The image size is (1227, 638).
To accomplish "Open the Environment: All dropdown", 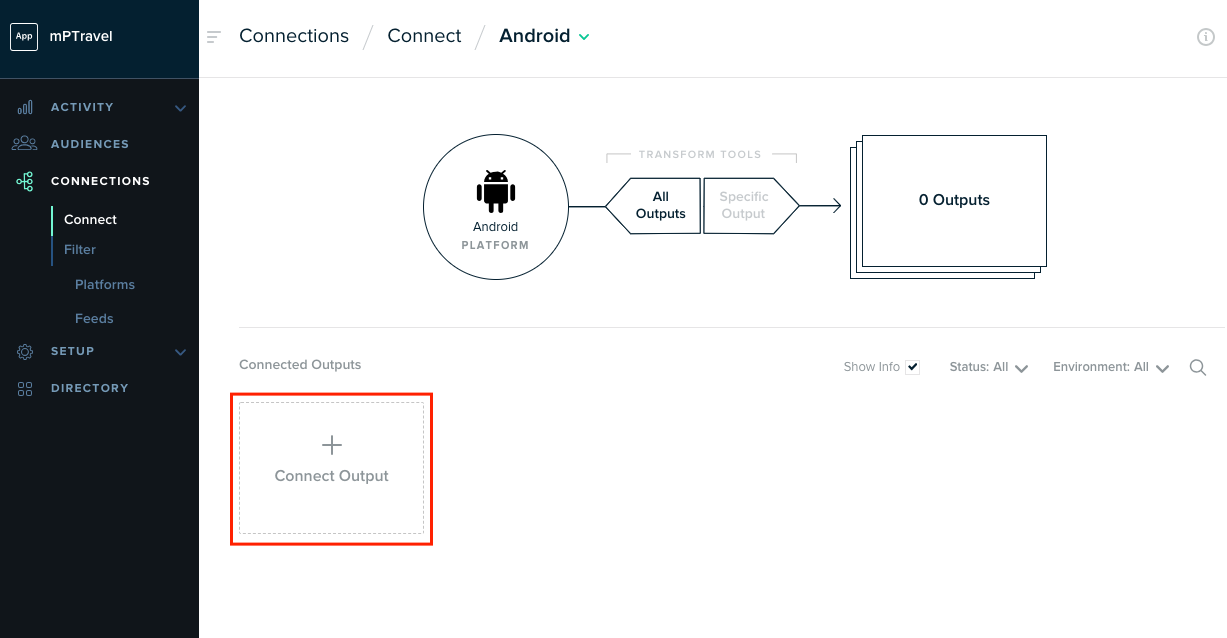I will tap(1110, 368).
